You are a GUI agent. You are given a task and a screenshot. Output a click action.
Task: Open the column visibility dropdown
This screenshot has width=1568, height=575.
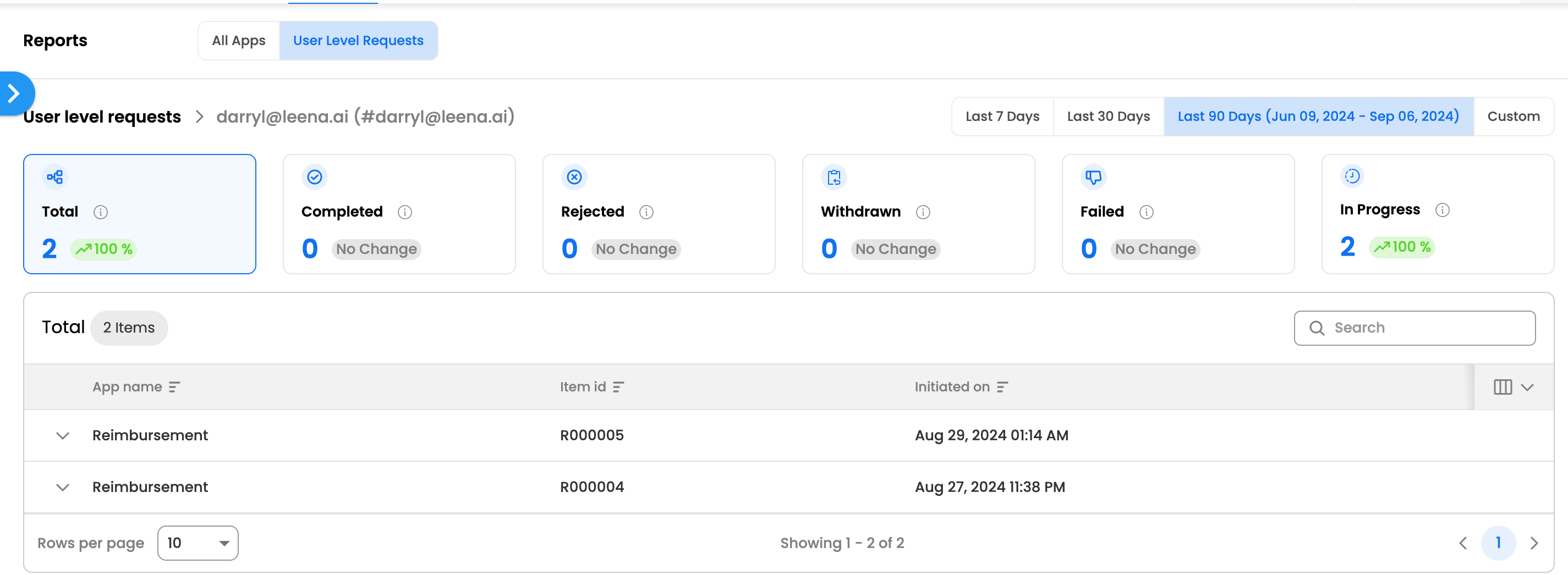(1513, 387)
